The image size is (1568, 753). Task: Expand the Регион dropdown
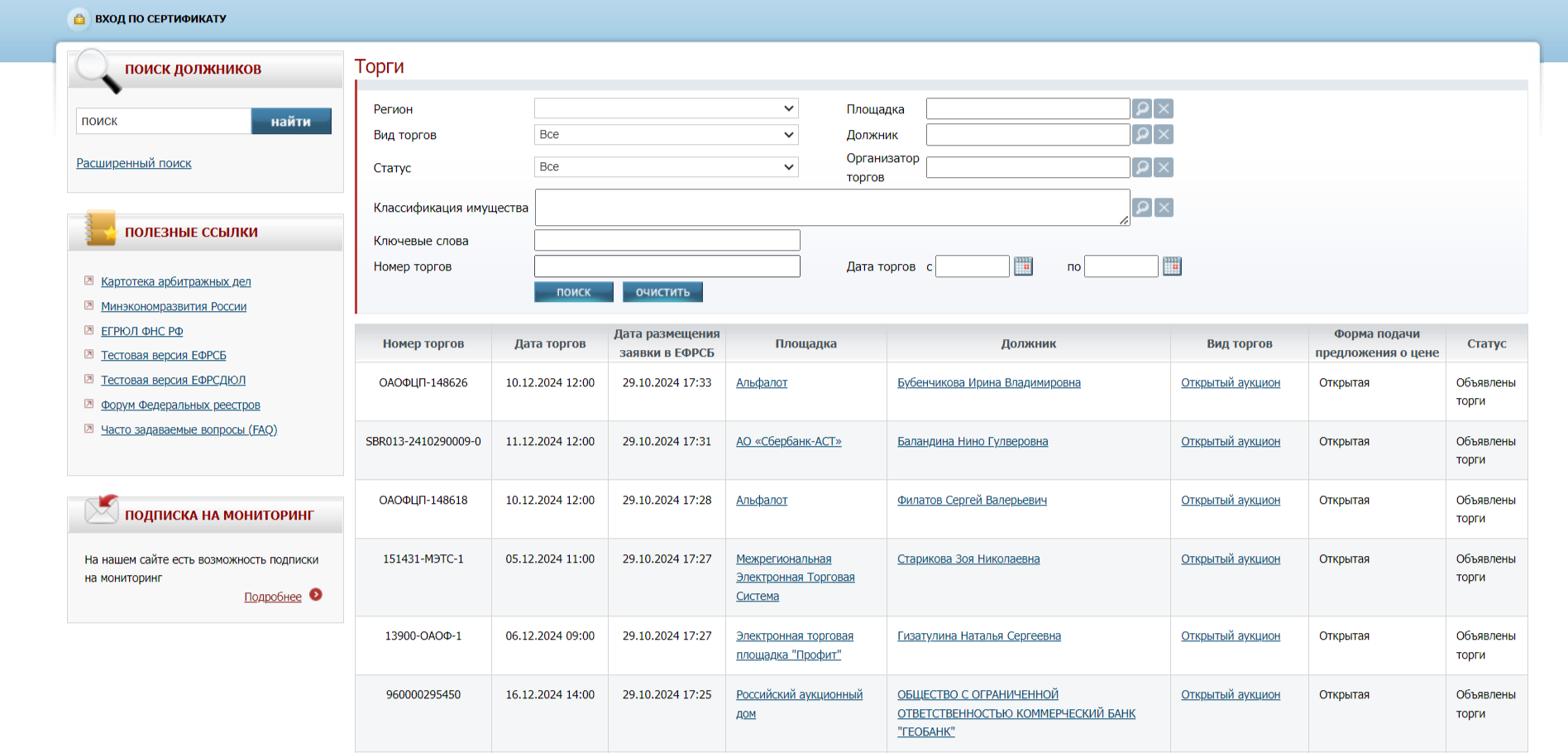point(666,108)
